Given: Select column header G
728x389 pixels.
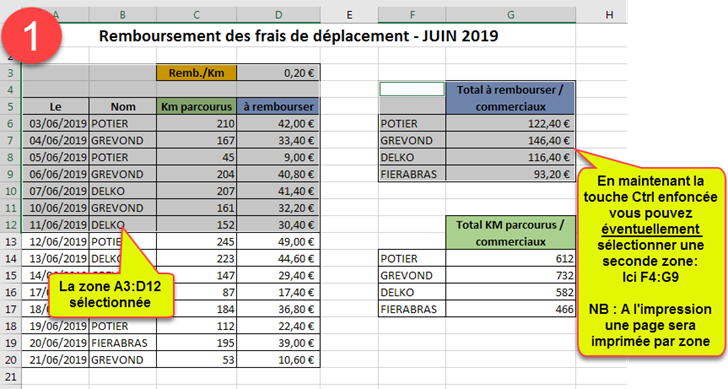Looking at the screenshot, I should (511, 15).
